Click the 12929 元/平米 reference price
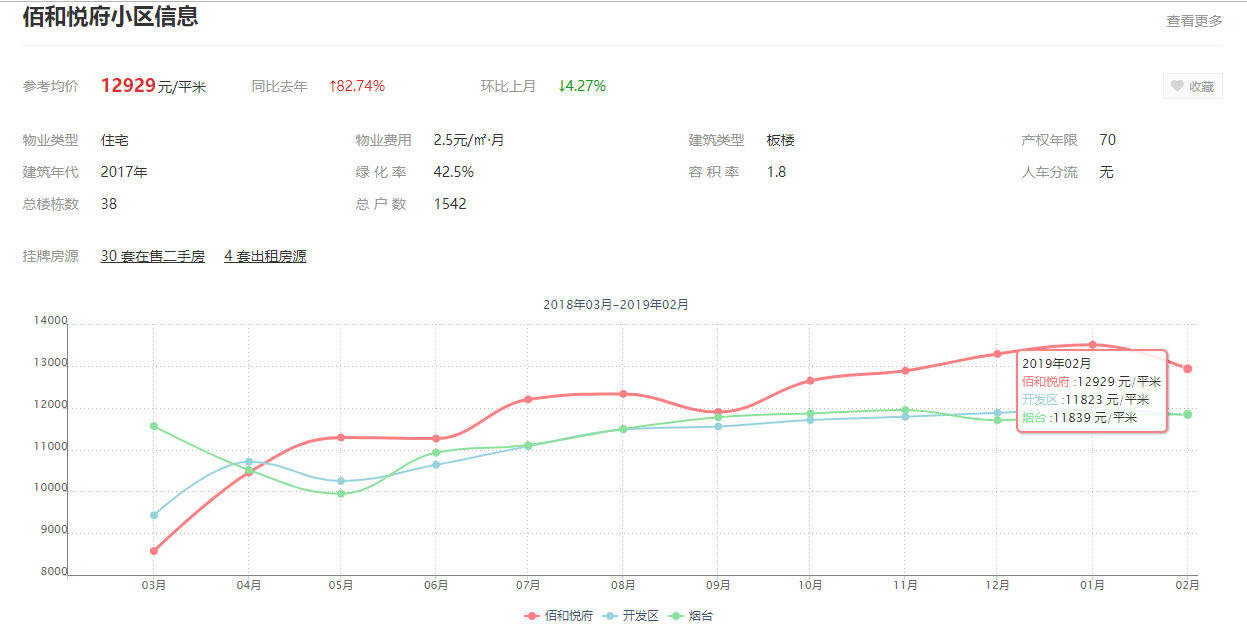This screenshot has width=1247, height=632. tap(153, 86)
